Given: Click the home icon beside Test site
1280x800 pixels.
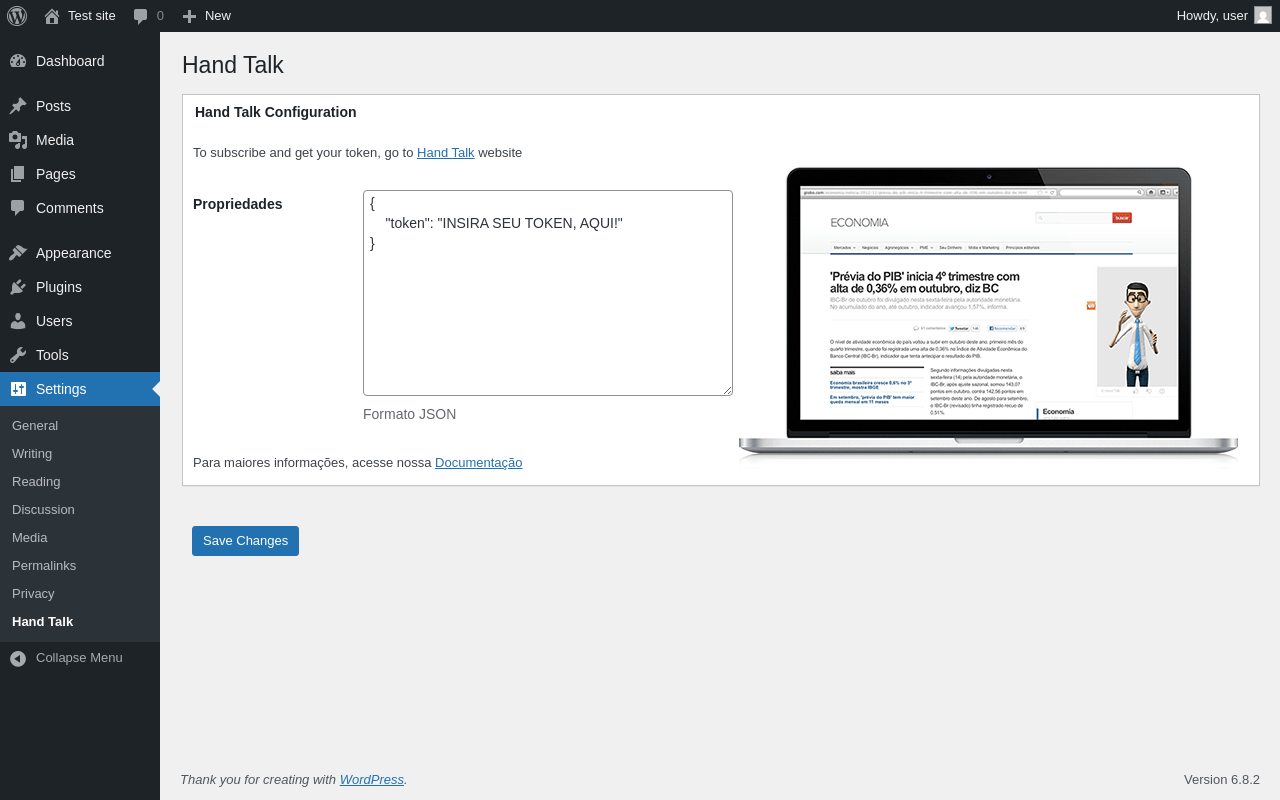Looking at the screenshot, I should tap(52, 16).
